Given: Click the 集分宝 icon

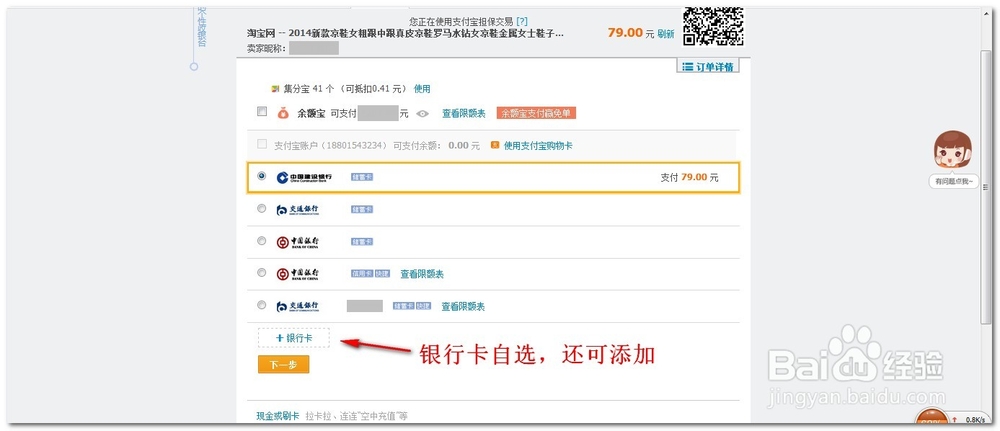Looking at the screenshot, I should click(275, 89).
